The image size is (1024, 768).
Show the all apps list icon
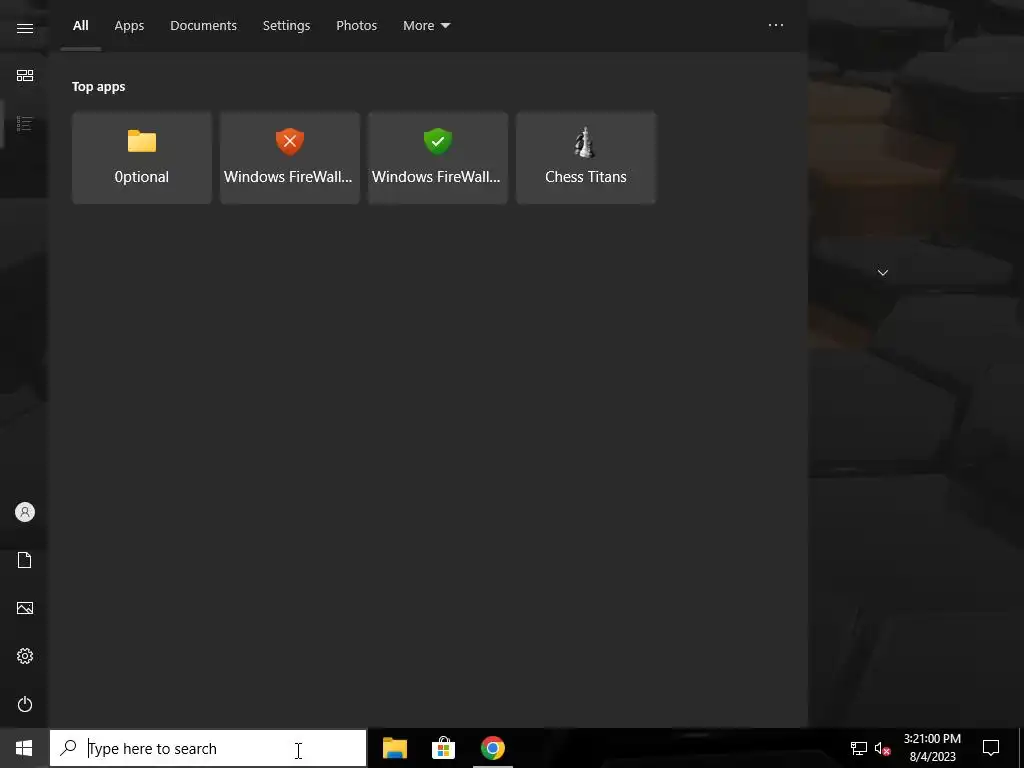[x=25, y=123]
